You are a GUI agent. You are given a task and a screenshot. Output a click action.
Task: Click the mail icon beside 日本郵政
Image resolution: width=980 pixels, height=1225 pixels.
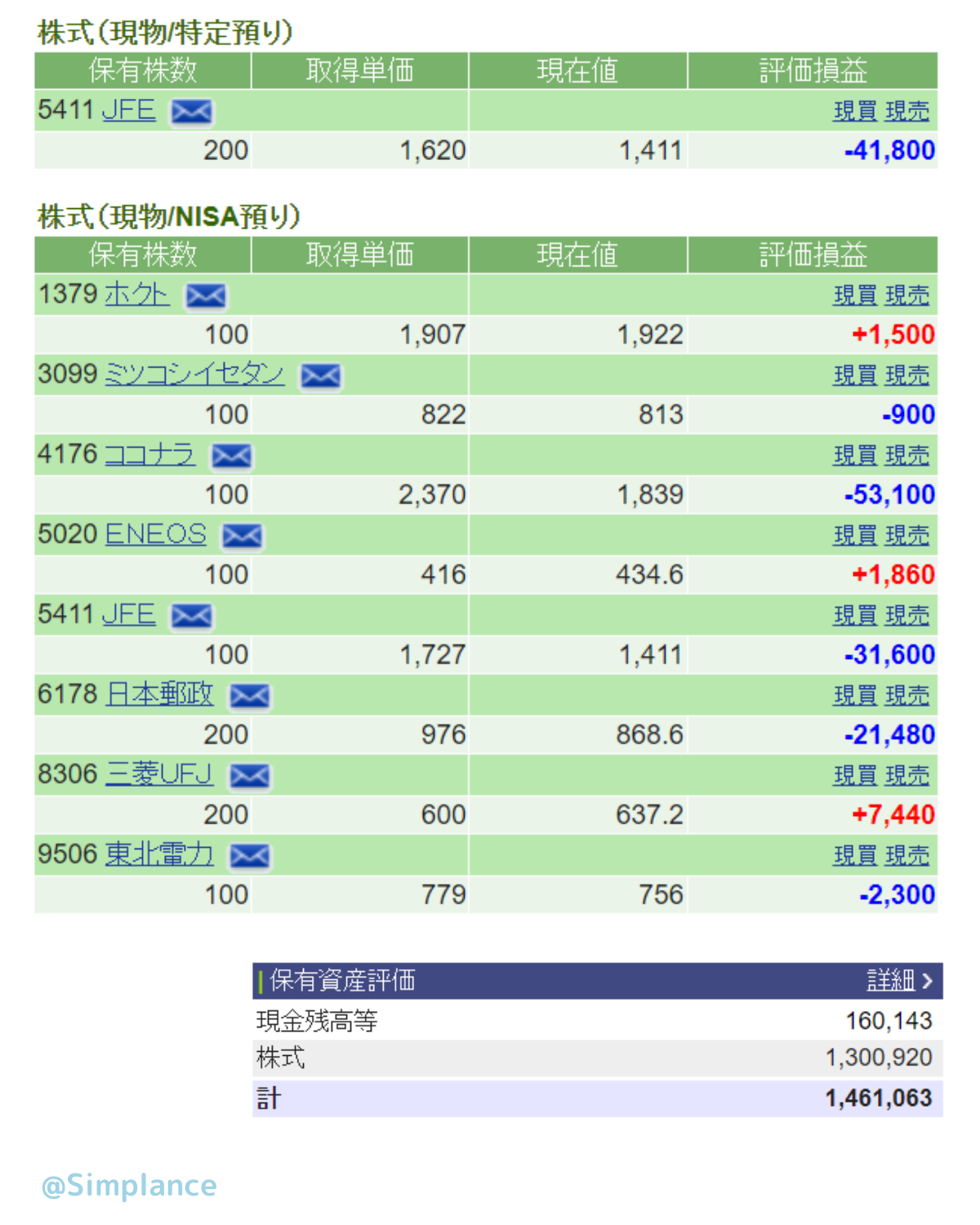pos(249,696)
